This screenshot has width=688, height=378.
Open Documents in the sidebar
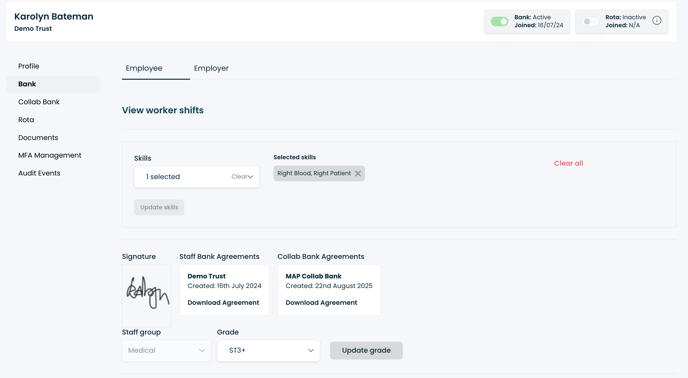click(38, 138)
